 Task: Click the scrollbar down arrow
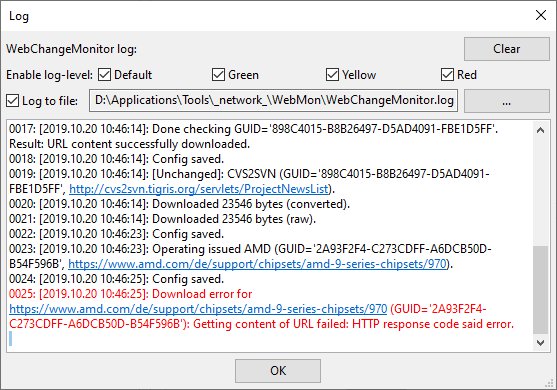[540, 343]
